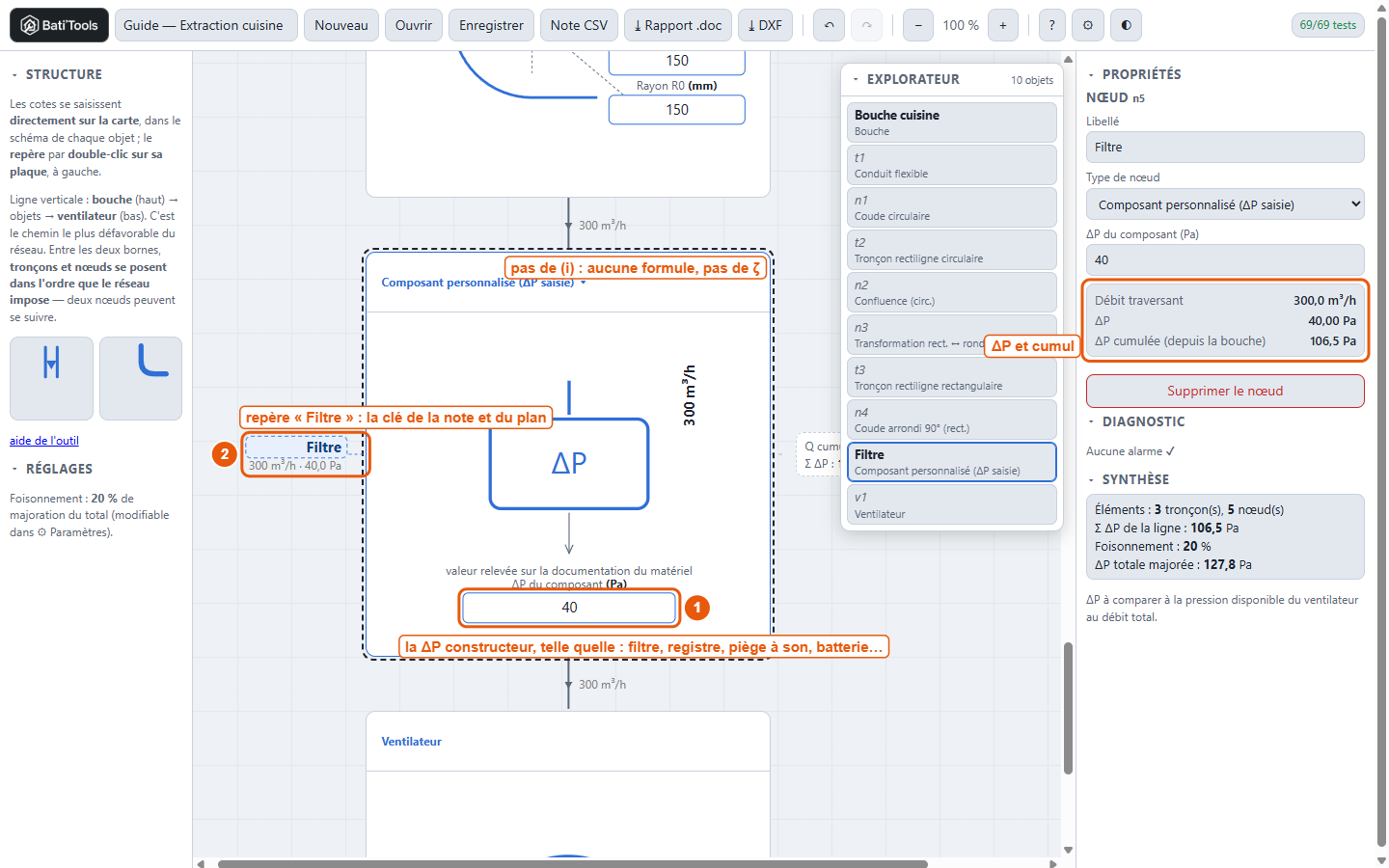
Task: Add an elbow node from palette
Action: click(x=141, y=378)
